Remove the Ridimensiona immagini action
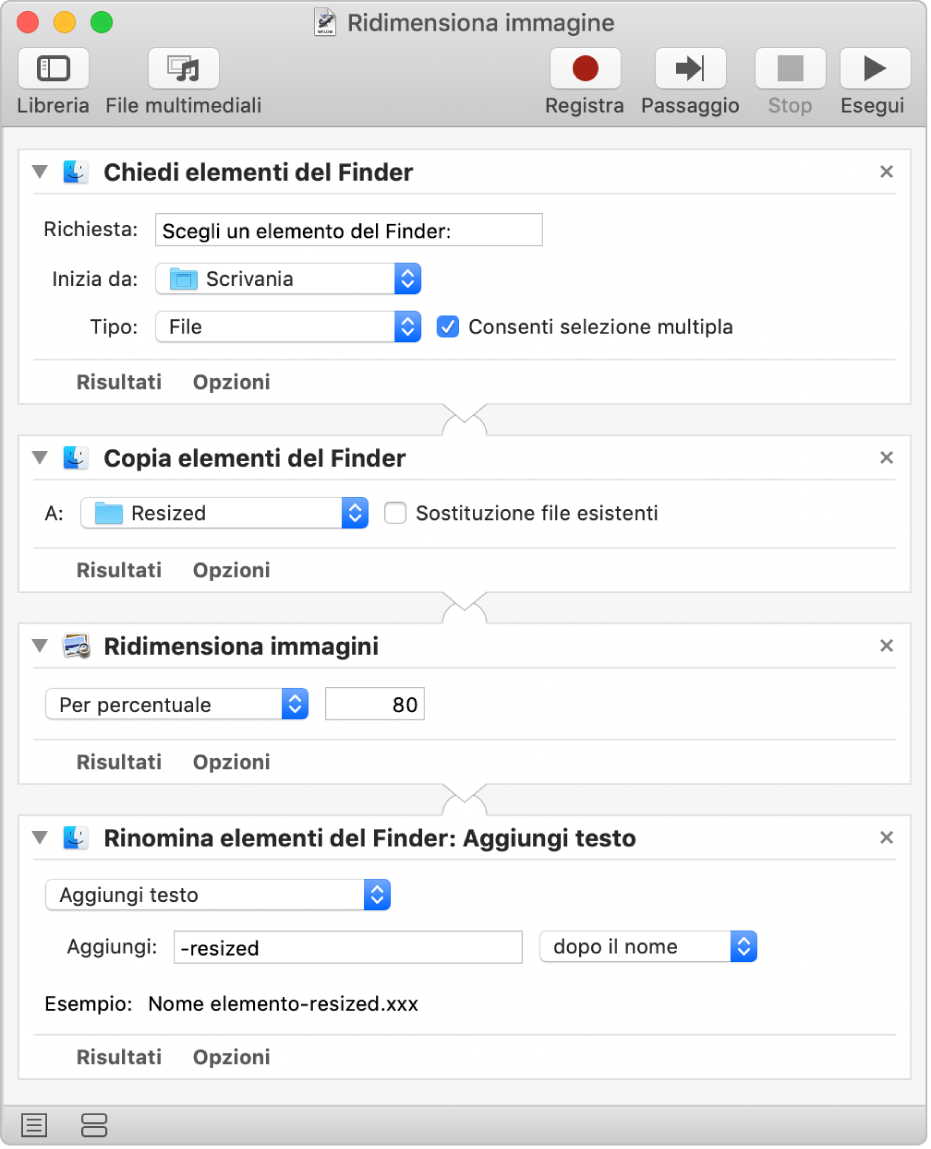The image size is (931, 1149). pyautogui.click(x=886, y=646)
